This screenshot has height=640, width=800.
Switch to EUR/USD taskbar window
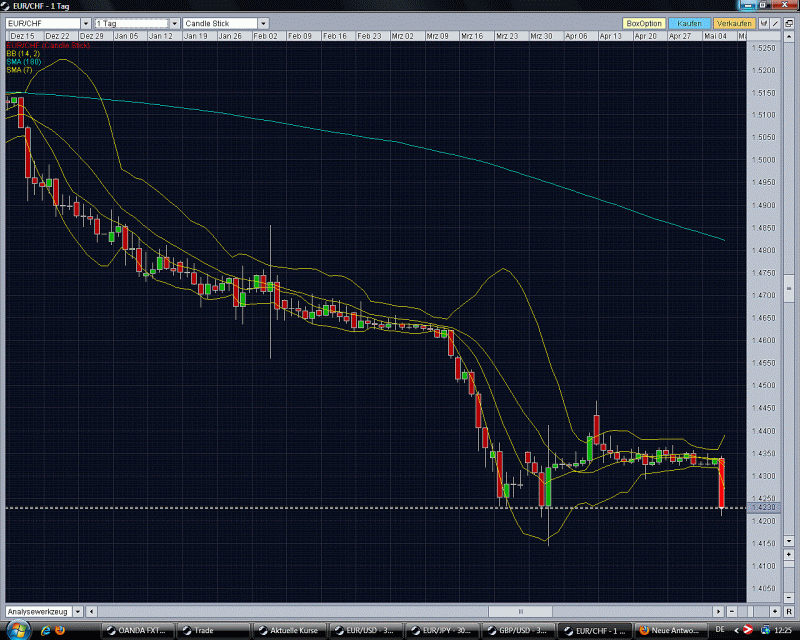pos(366,631)
